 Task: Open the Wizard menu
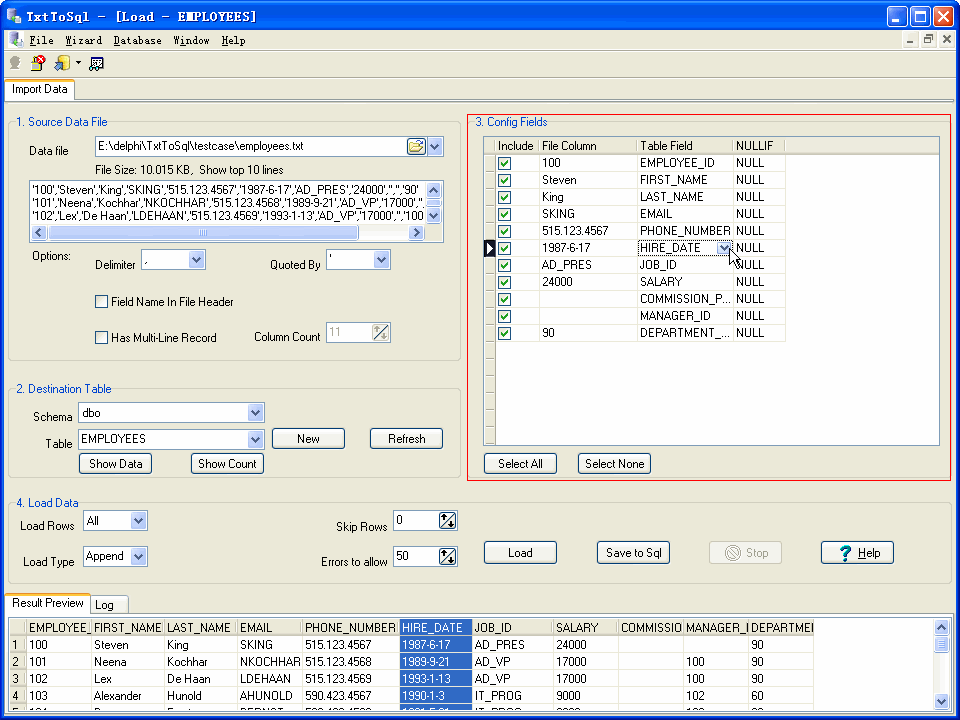point(83,40)
